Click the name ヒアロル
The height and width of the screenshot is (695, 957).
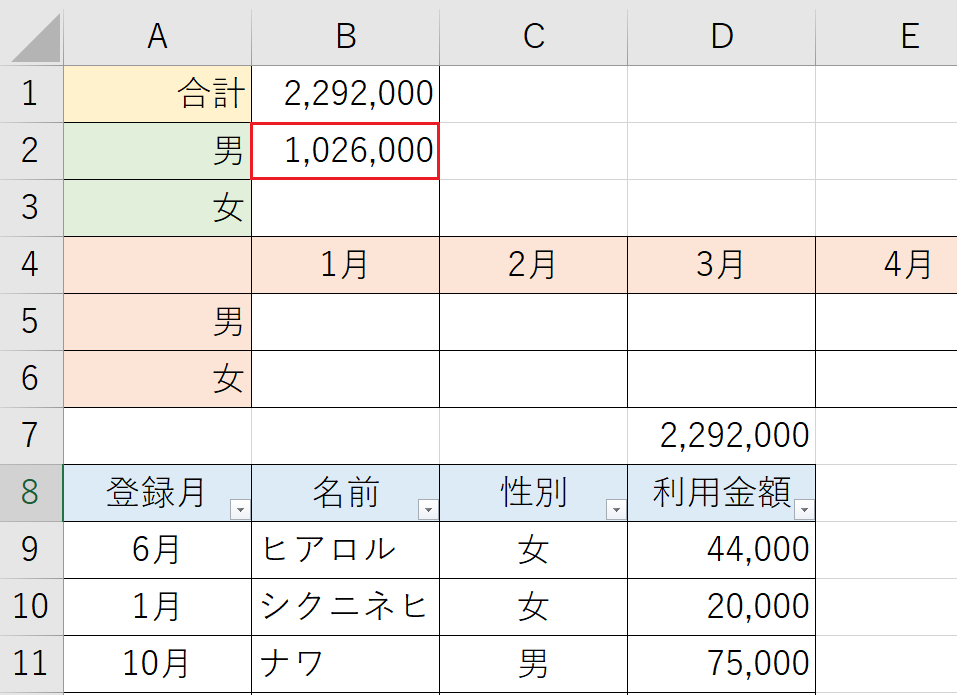click(x=330, y=549)
